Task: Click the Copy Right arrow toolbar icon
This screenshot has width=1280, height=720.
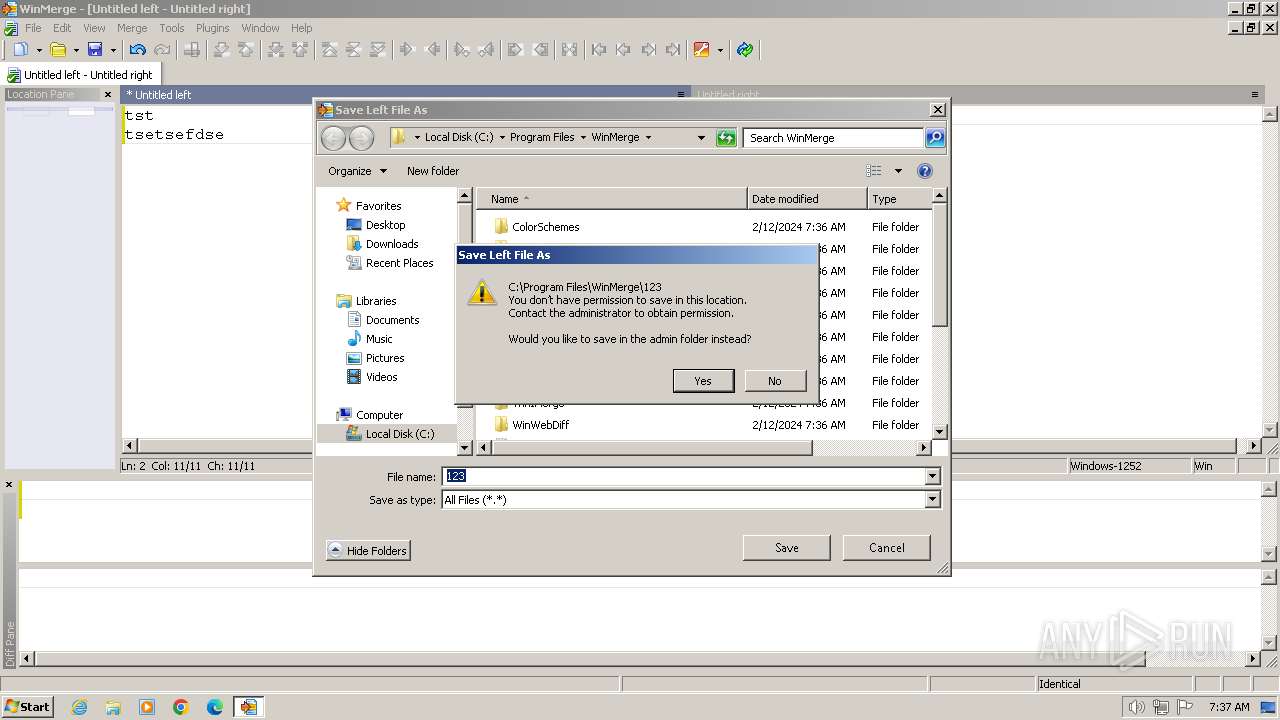Action: point(407,49)
